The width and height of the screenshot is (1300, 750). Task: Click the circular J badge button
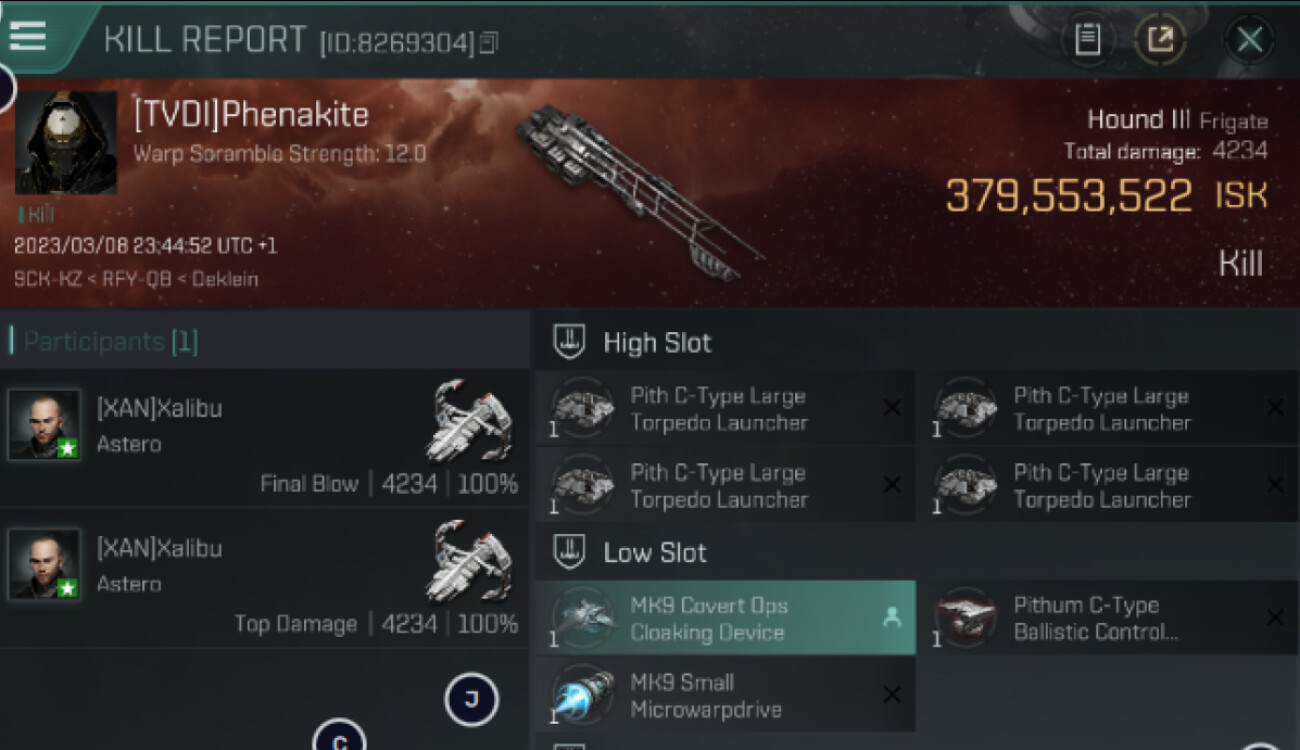(x=471, y=699)
